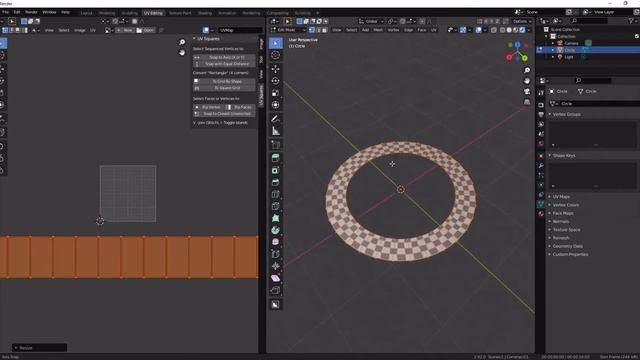Select the Inset Faces tool
The width and height of the screenshot is (640, 360).
(x=276, y=170)
